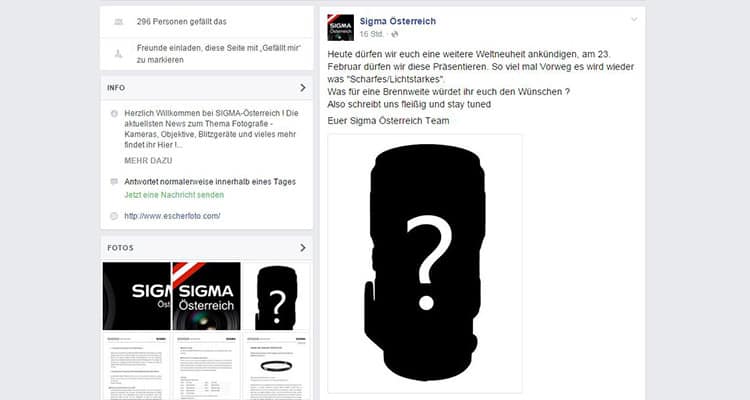Open the post options dropdown arrow
This screenshot has width=750, height=400.
[x=634, y=20]
